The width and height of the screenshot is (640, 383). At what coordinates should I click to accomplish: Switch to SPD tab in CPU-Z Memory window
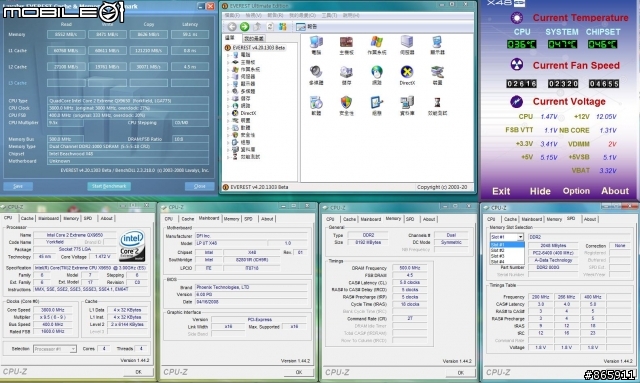[x=410, y=219]
